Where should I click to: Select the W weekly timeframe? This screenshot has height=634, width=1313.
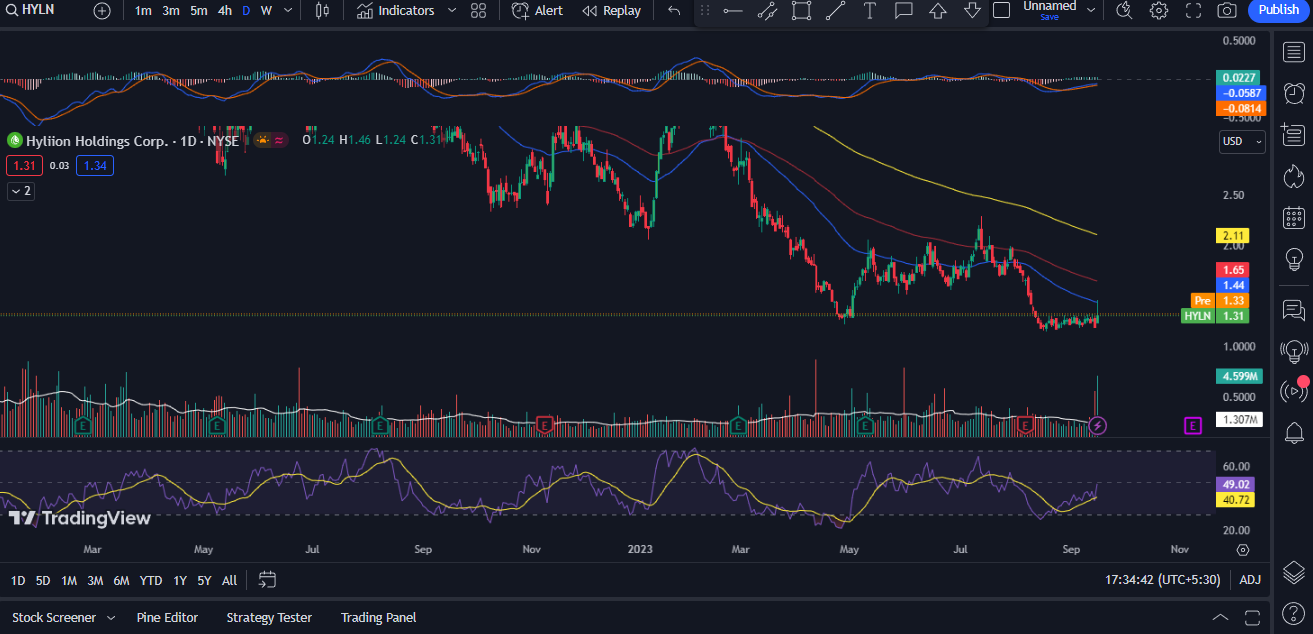(266, 10)
